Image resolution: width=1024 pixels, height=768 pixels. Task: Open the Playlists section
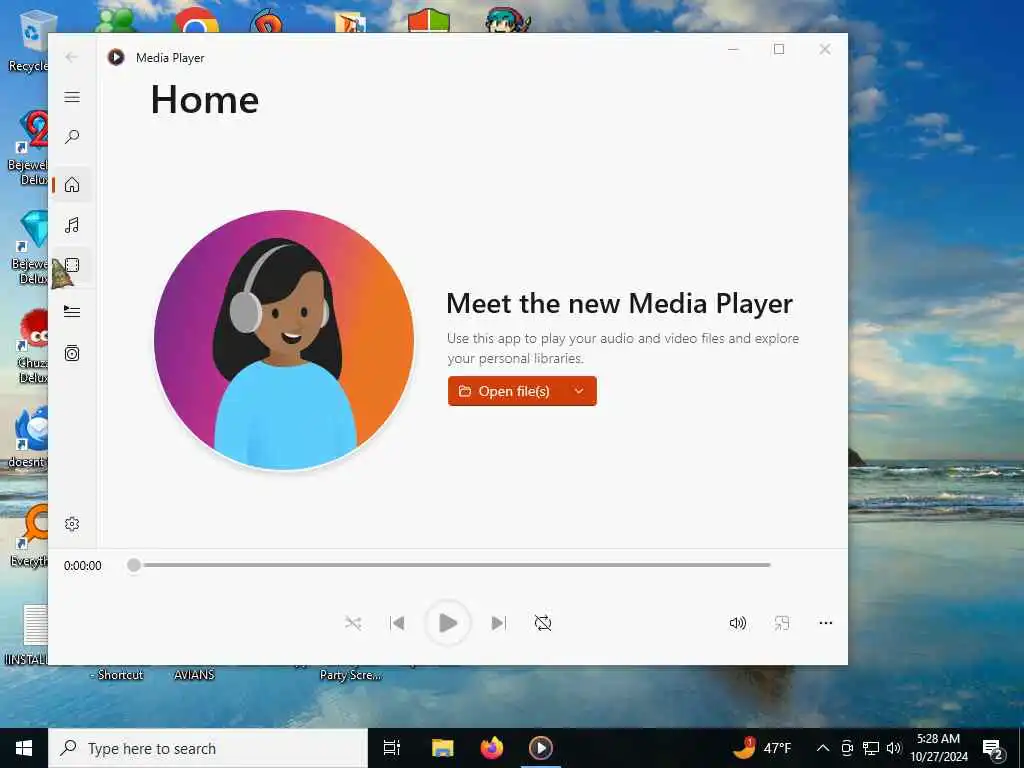[72, 353]
